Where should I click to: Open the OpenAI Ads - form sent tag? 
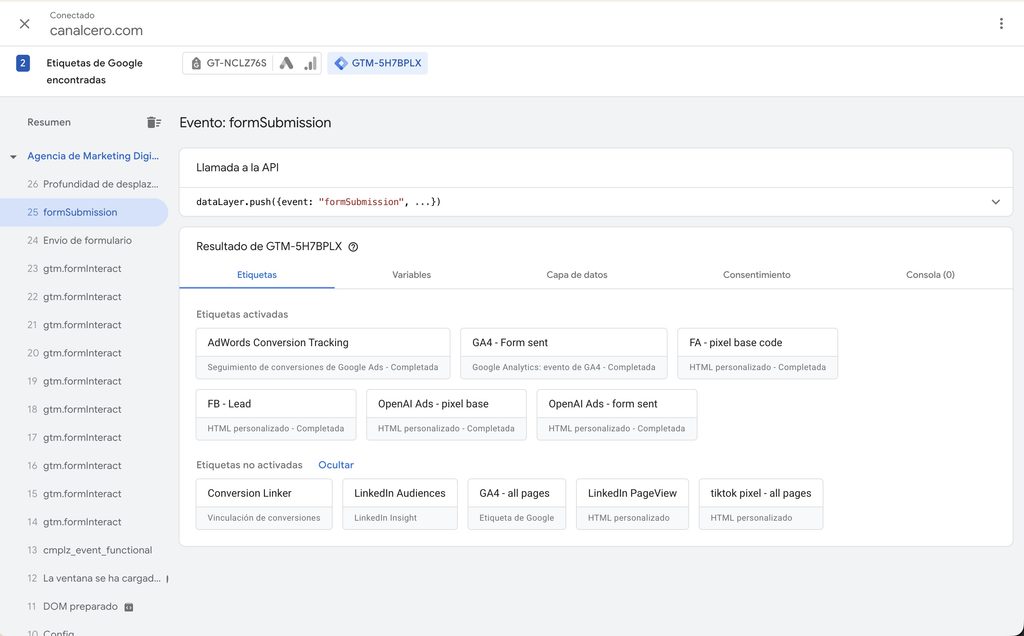[616, 415]
